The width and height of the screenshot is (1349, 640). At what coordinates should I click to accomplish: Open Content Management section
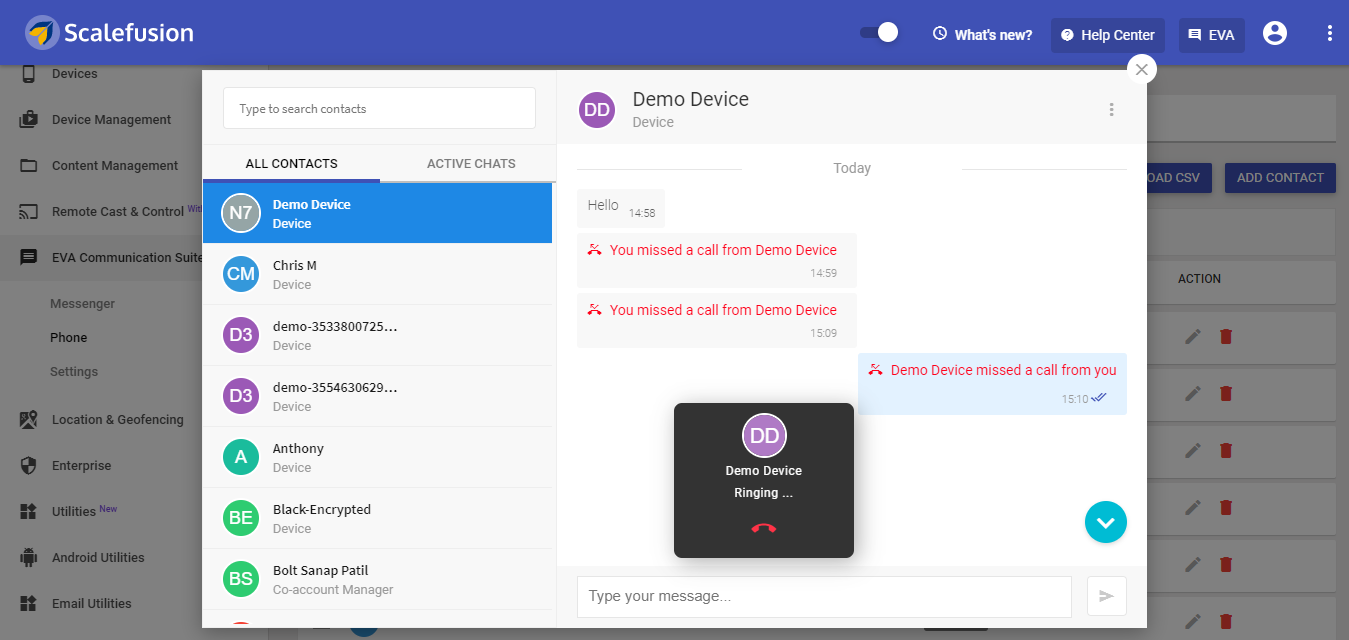pos(115,165)
